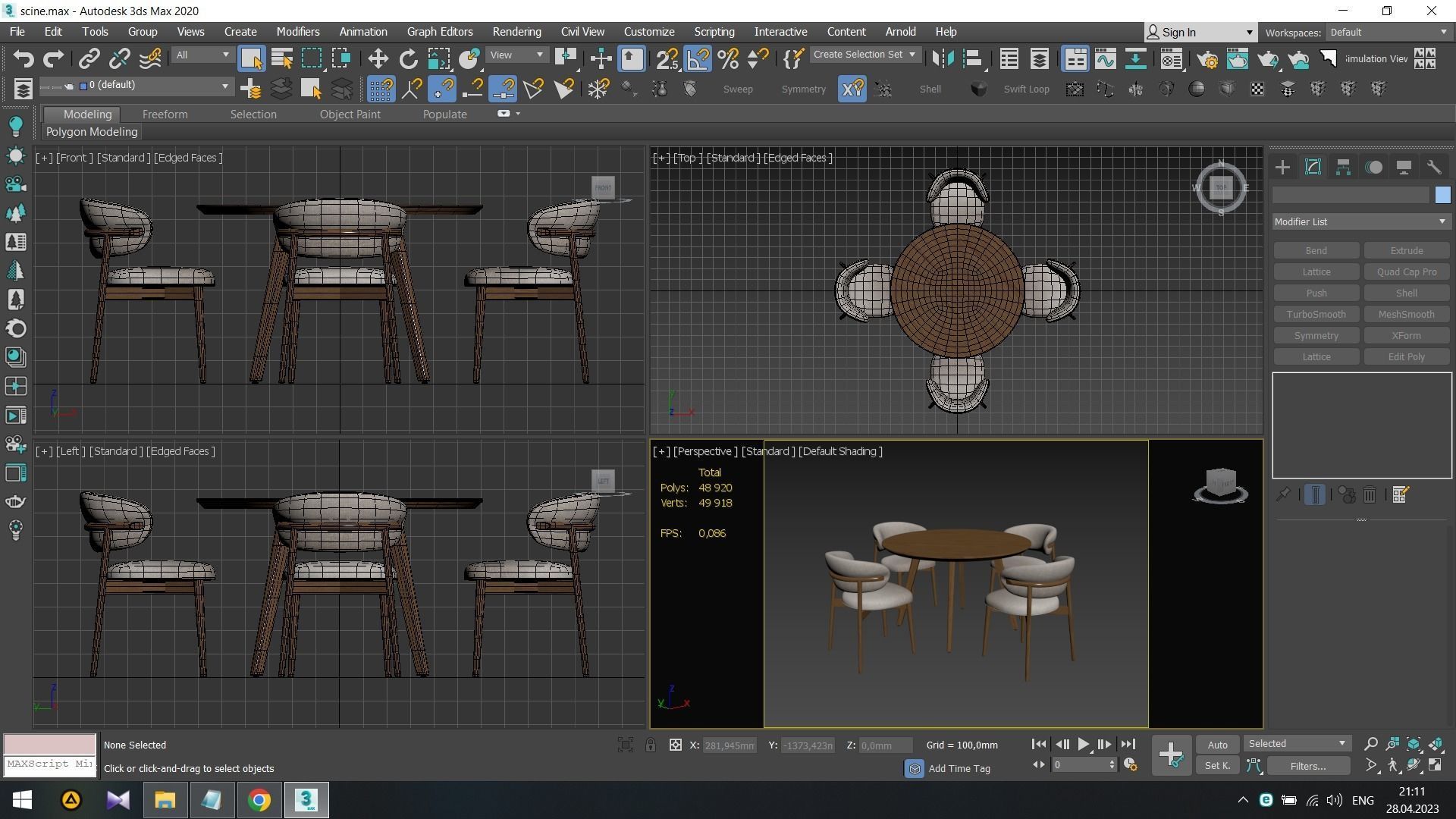This screenshot has height=819, width=1456.
Task: Open the Render Setup teapot icon
Action: (x=1207, y=59)
